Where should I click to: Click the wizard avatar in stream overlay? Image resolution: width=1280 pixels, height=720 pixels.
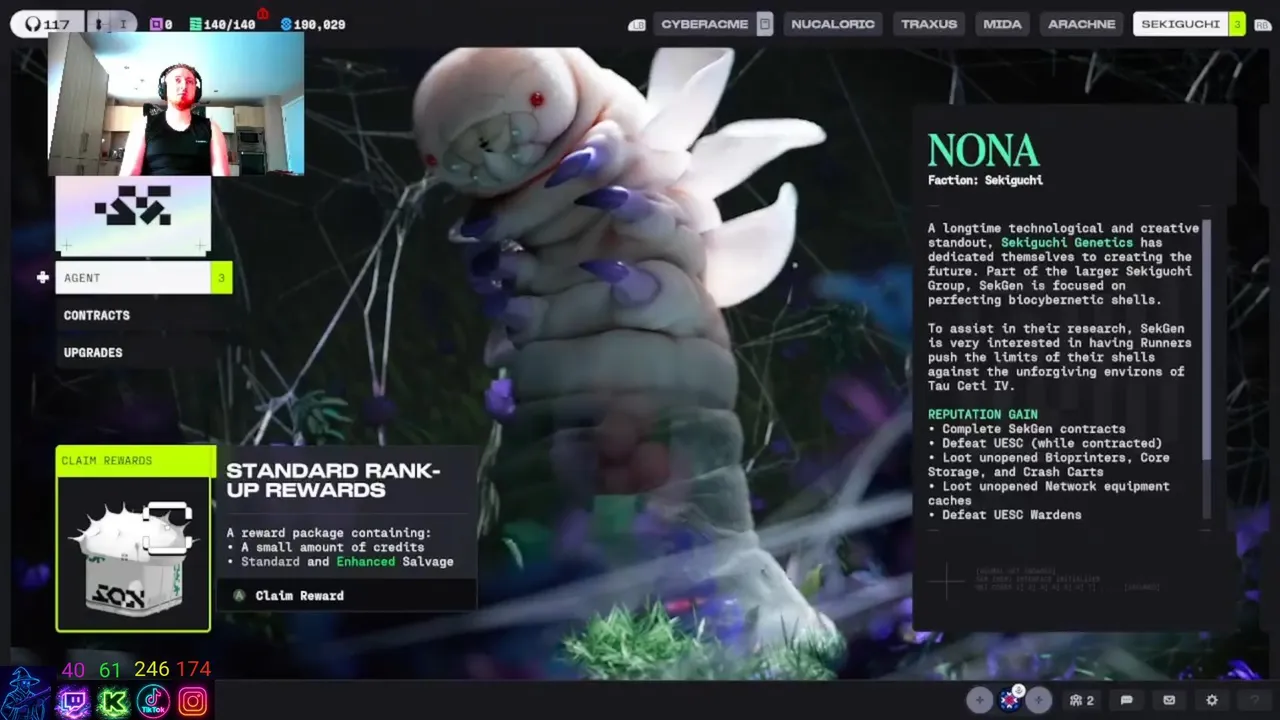pos(25,694)
